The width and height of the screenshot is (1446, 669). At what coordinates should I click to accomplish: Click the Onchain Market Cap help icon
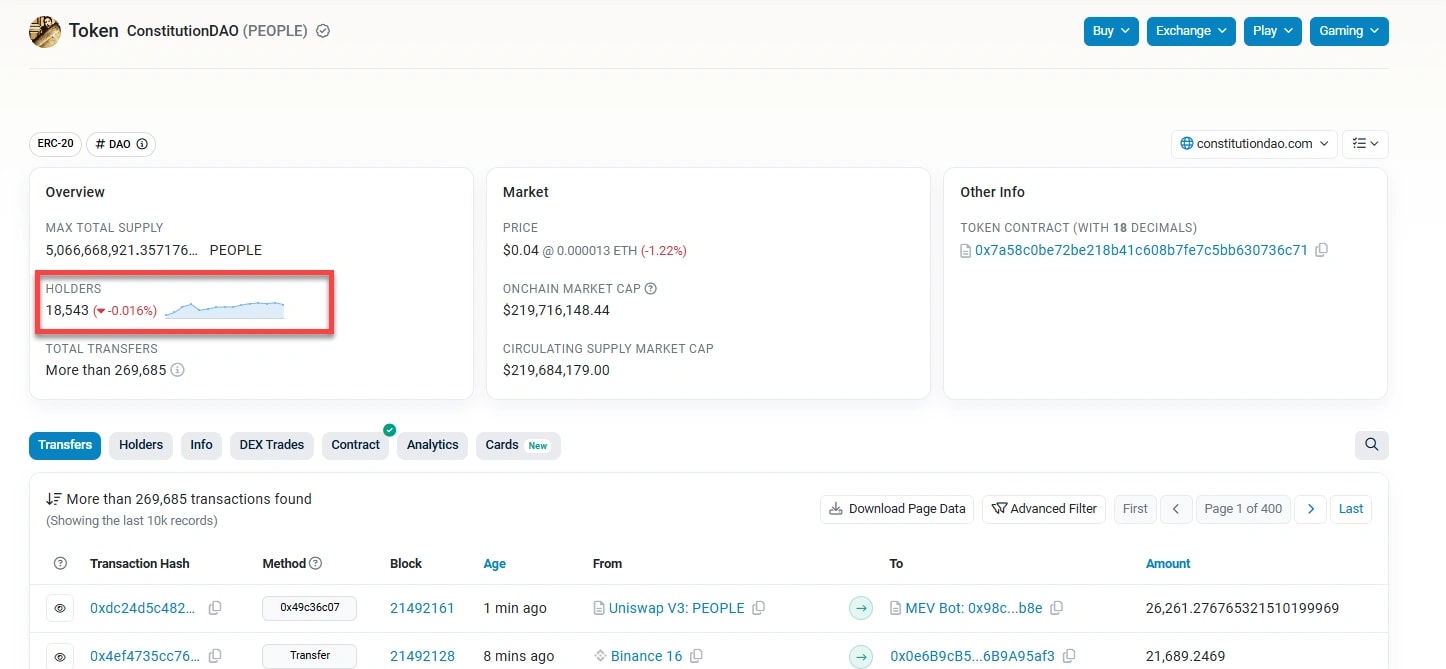tap(651, 289)
